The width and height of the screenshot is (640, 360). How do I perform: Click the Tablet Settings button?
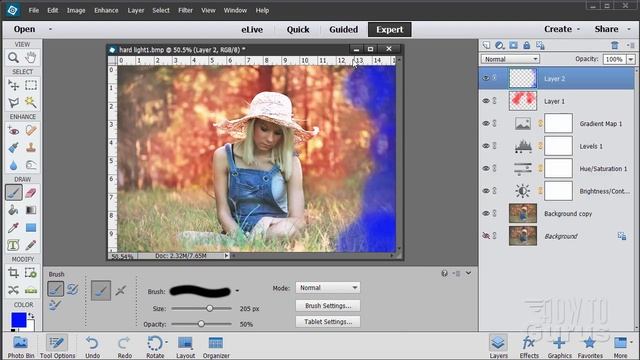point(328,322)
